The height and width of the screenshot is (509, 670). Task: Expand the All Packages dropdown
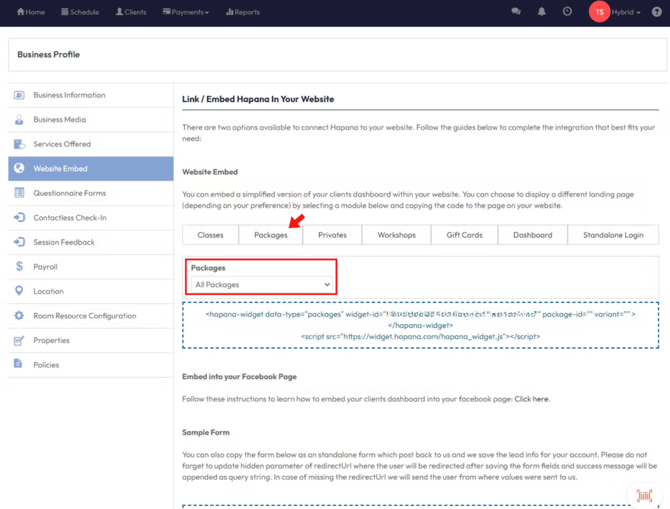263,285
